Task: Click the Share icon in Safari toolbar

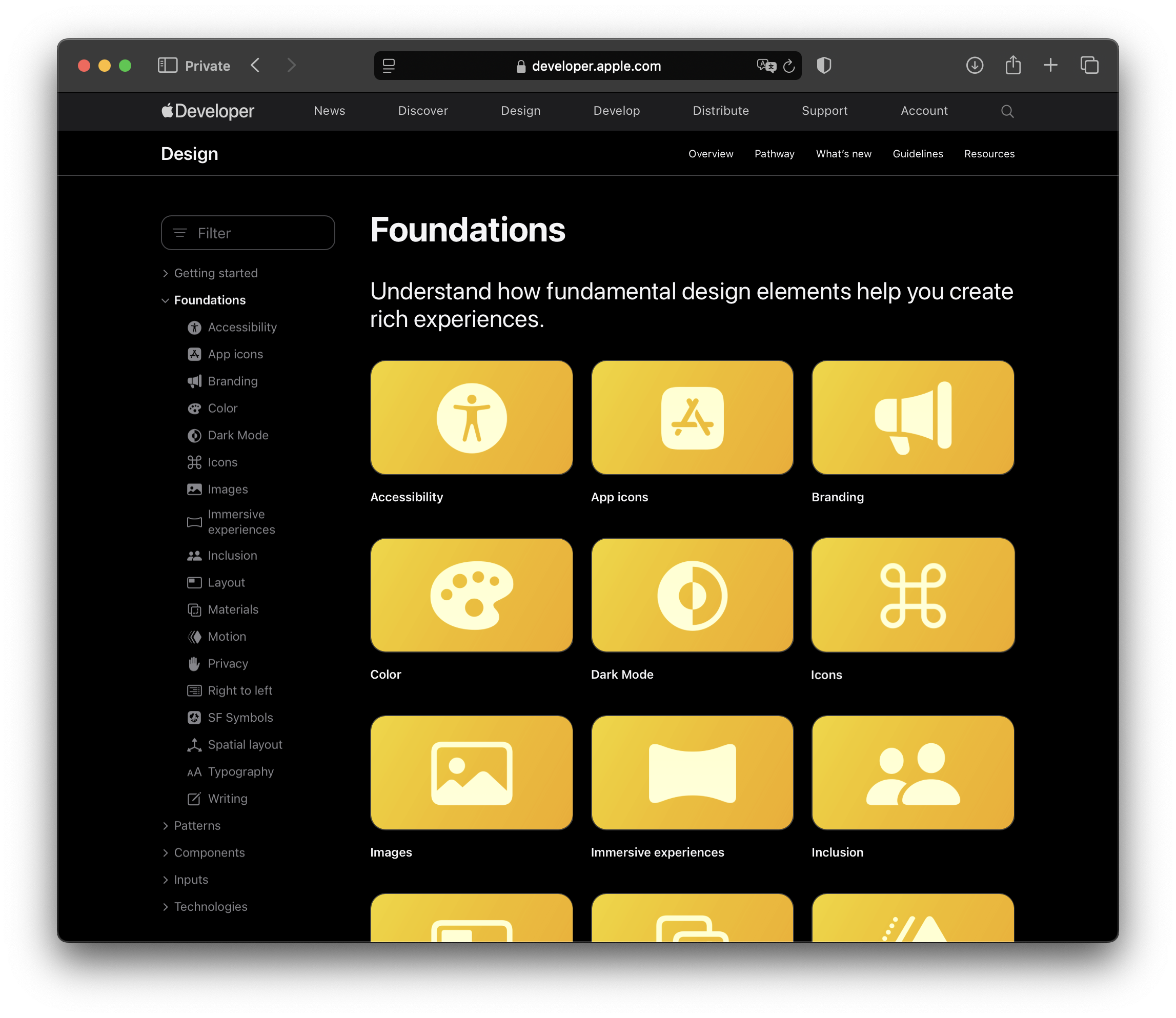Action: tap(1012, 65)
